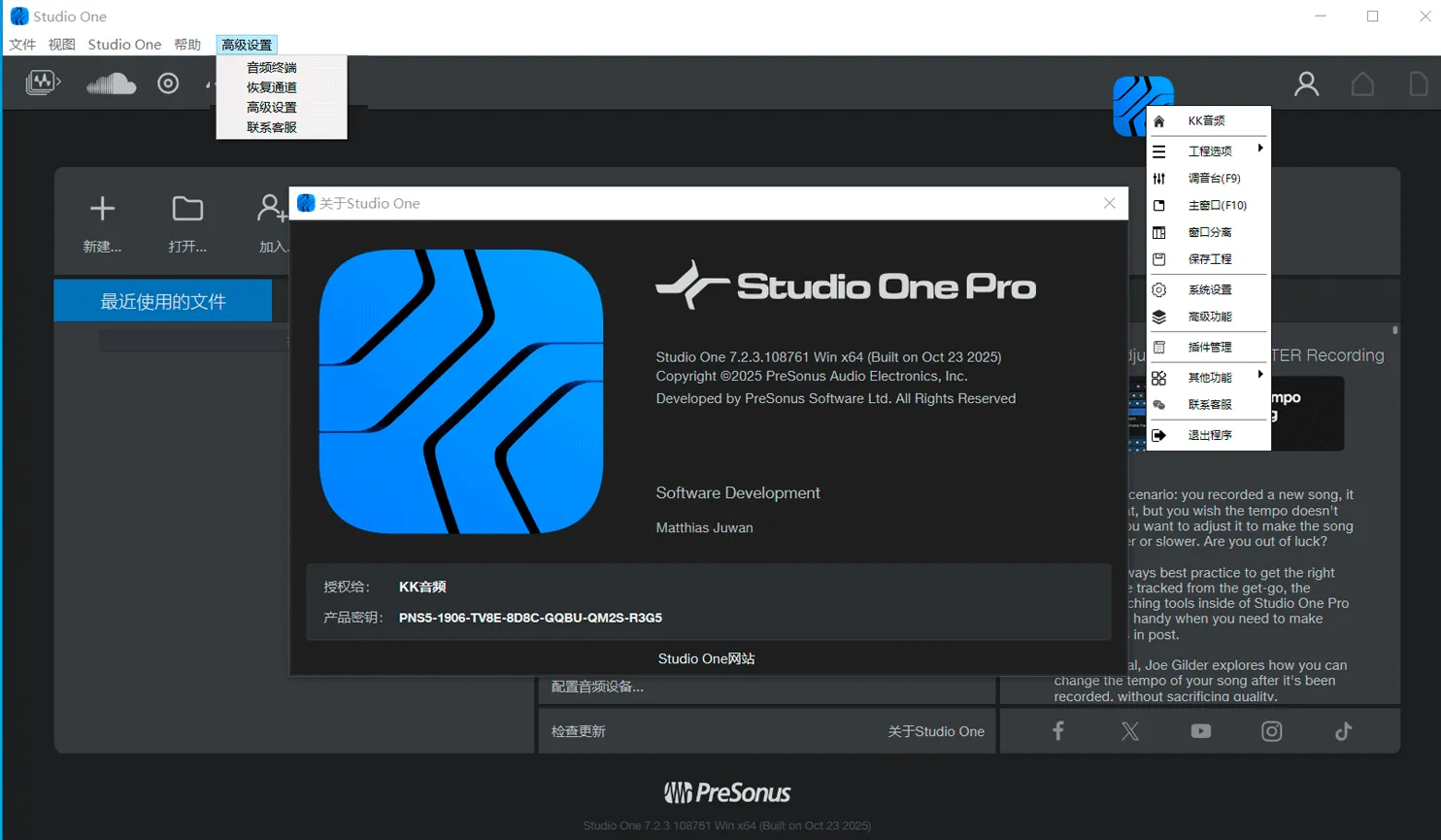
Task: Click the 关于Studio One button at the bottom
Action: (936, 731)
